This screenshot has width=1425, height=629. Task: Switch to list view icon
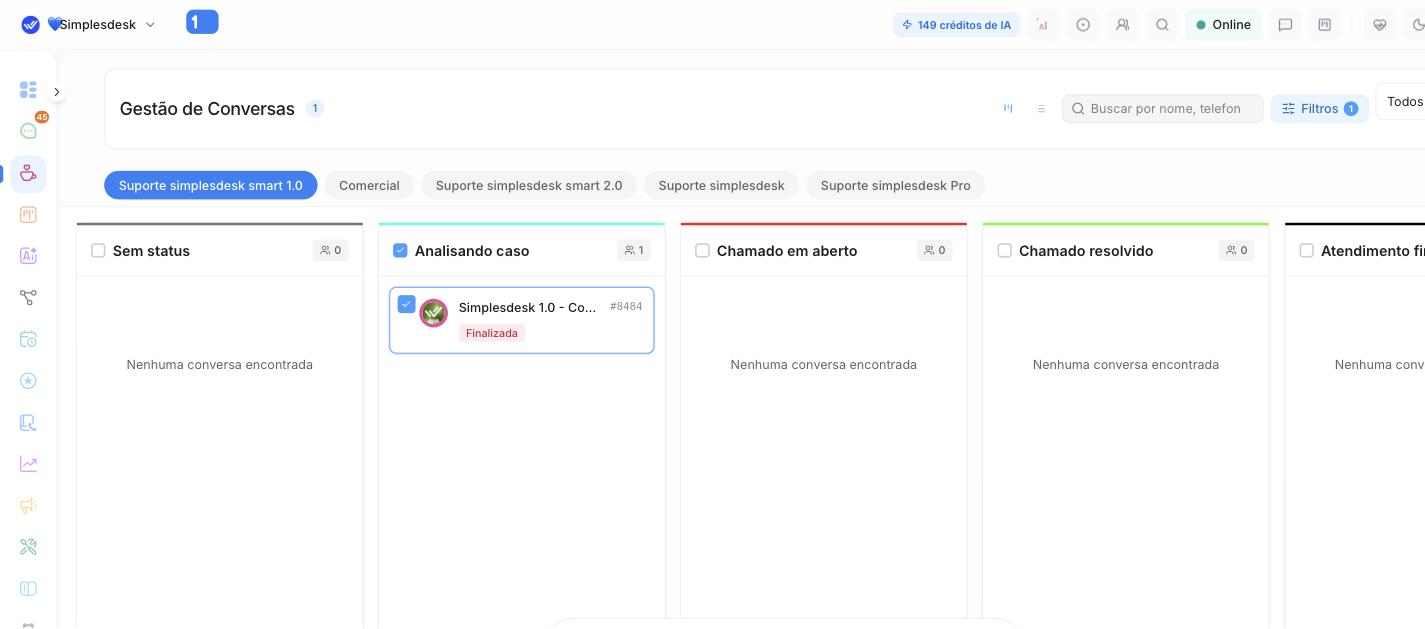pyautogui.click(x=1041, y=109)
